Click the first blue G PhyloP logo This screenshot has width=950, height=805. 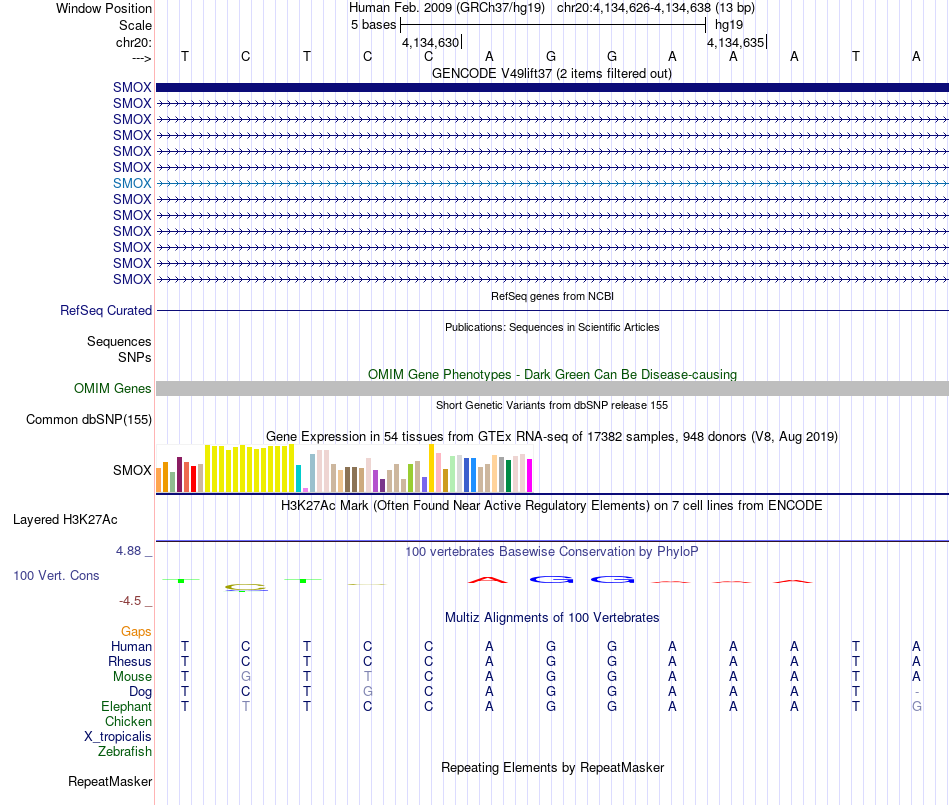tap(551, 580)
